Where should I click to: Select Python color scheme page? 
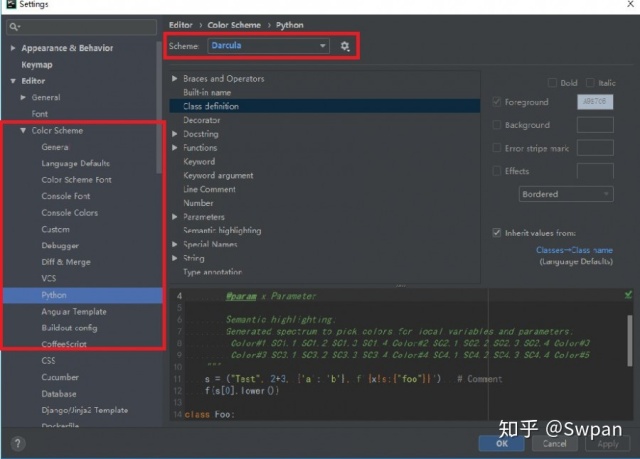(83, 295)
